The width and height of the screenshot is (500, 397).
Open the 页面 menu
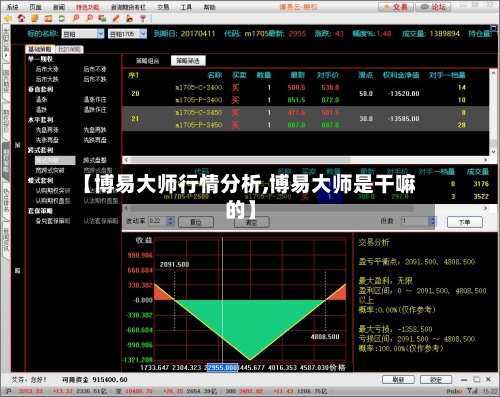point(35,7)
